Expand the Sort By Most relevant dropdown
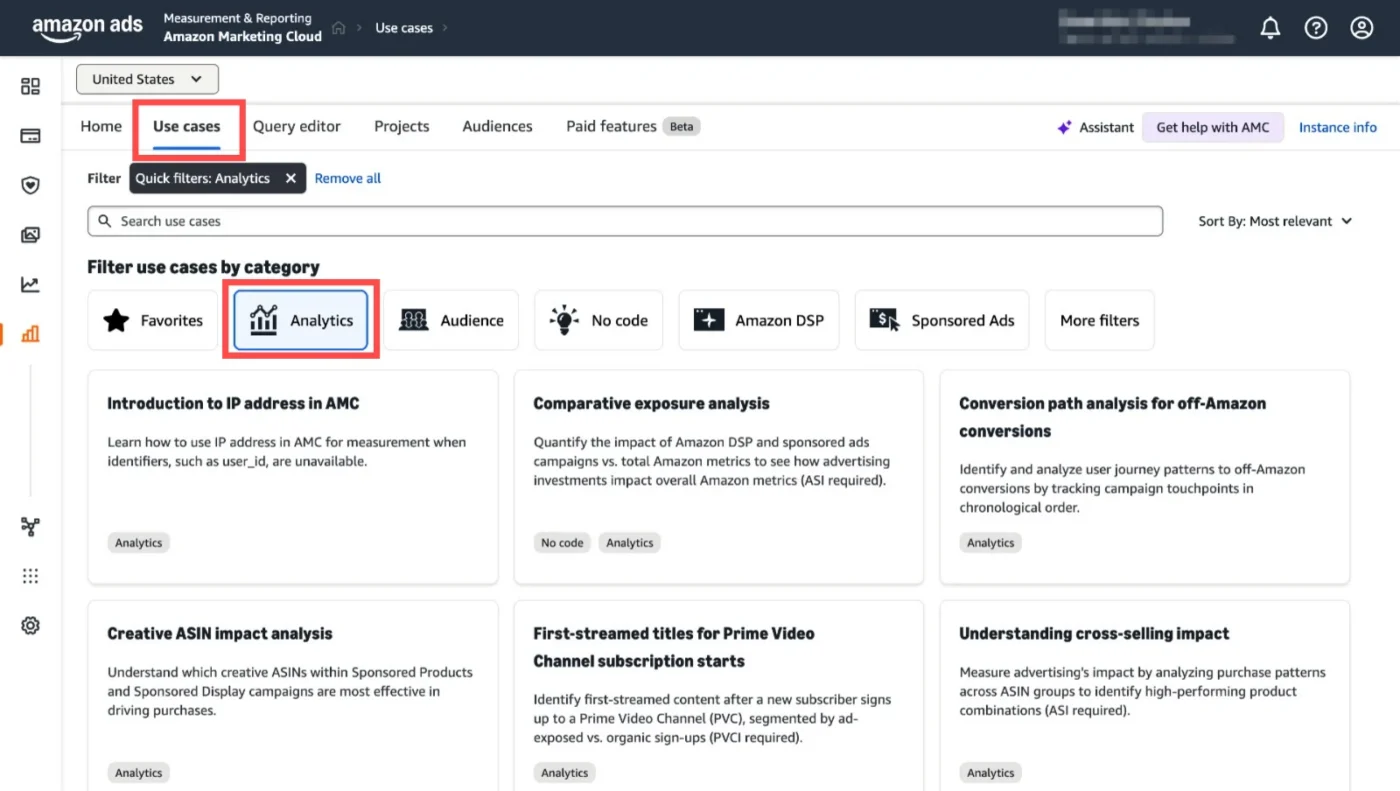1400x791 pixels. (x=1275, y=221)
